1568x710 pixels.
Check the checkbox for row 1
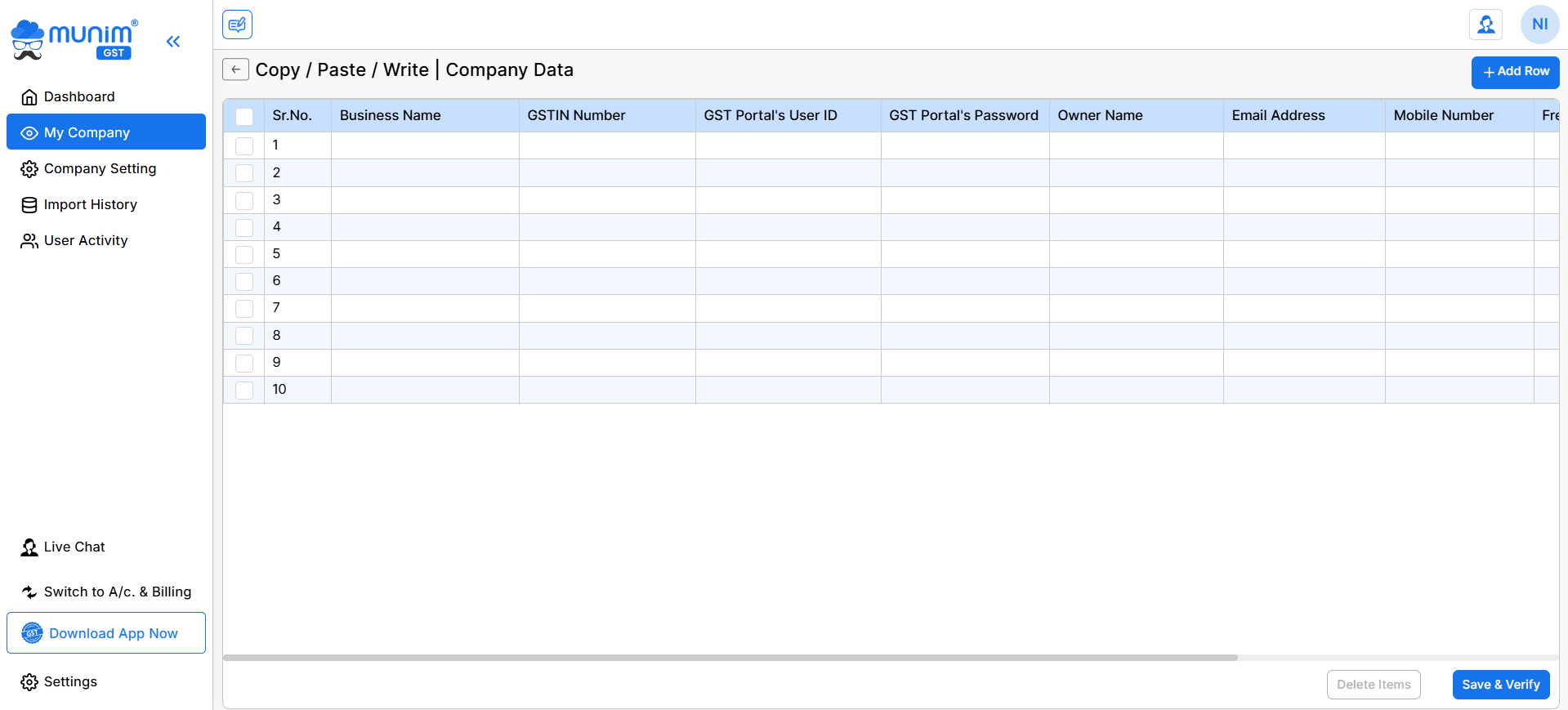(x=244, y=146)
